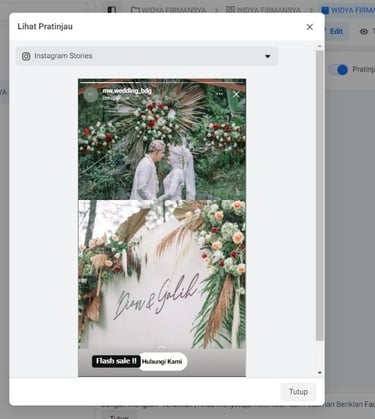Close the Lihat Pratinjau dialog
Image resolution: width=375 pixels, height=419 pixels.
[309, 27]
